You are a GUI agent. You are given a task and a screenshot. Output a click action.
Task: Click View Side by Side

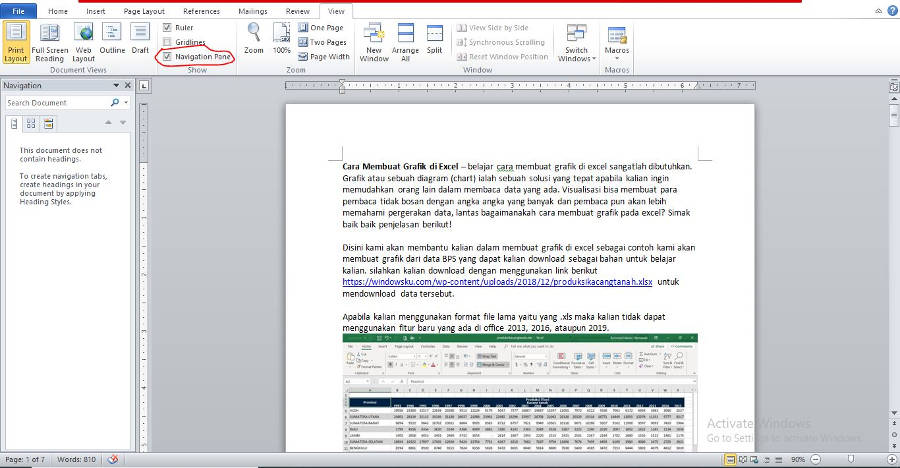pyautogui.click(x=492, y=28)
